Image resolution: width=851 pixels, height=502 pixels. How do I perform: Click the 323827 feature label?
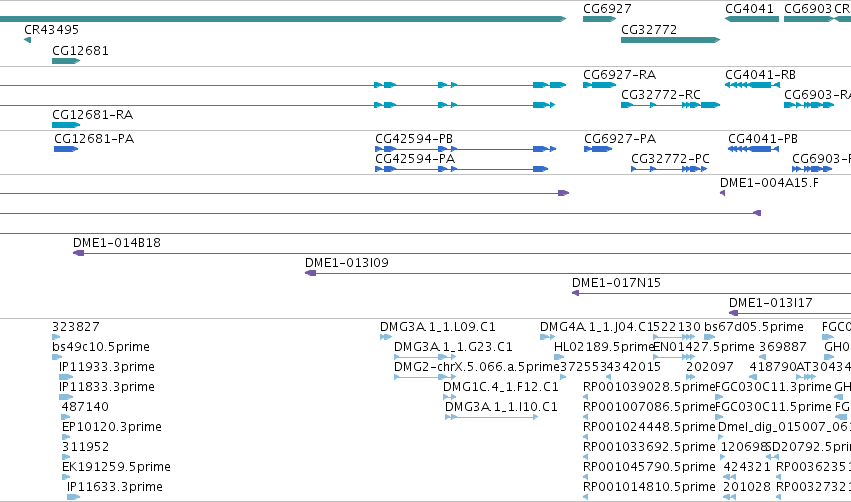(x=75, y=327)
